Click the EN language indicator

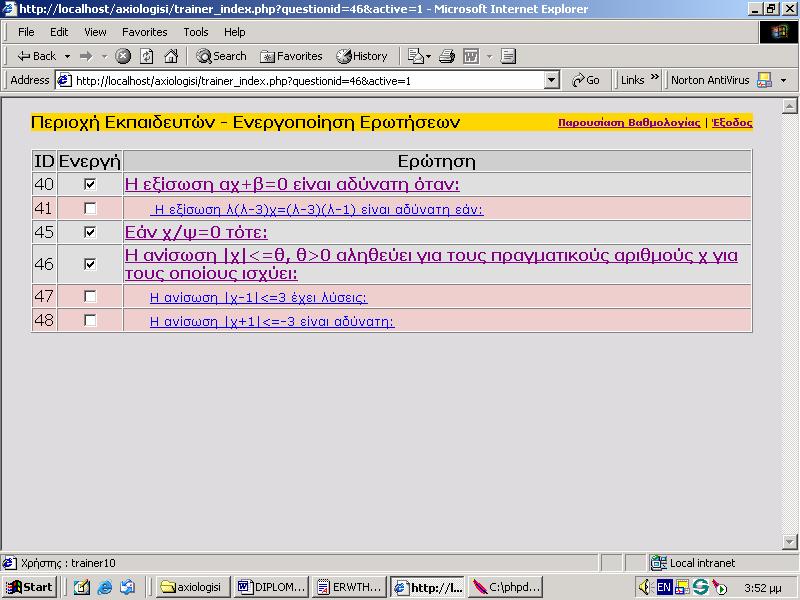(664, 587)
